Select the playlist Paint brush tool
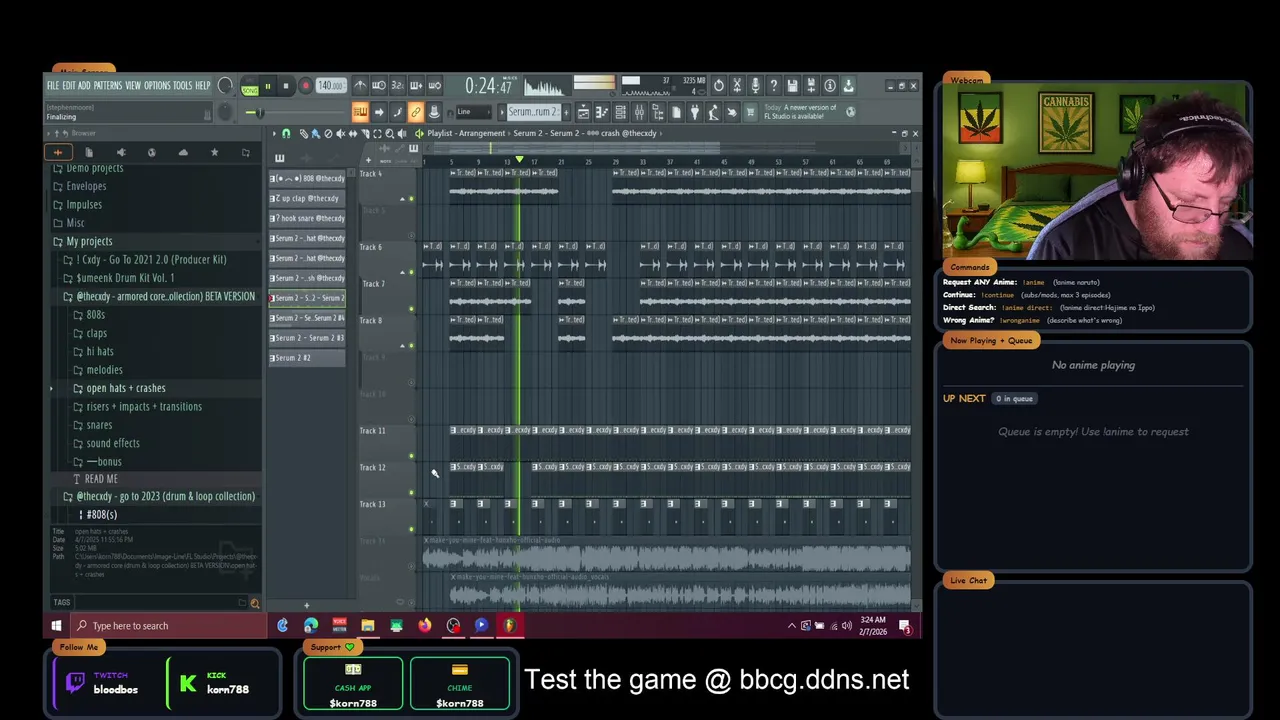The image size is (1280, 720). point(315,134)
